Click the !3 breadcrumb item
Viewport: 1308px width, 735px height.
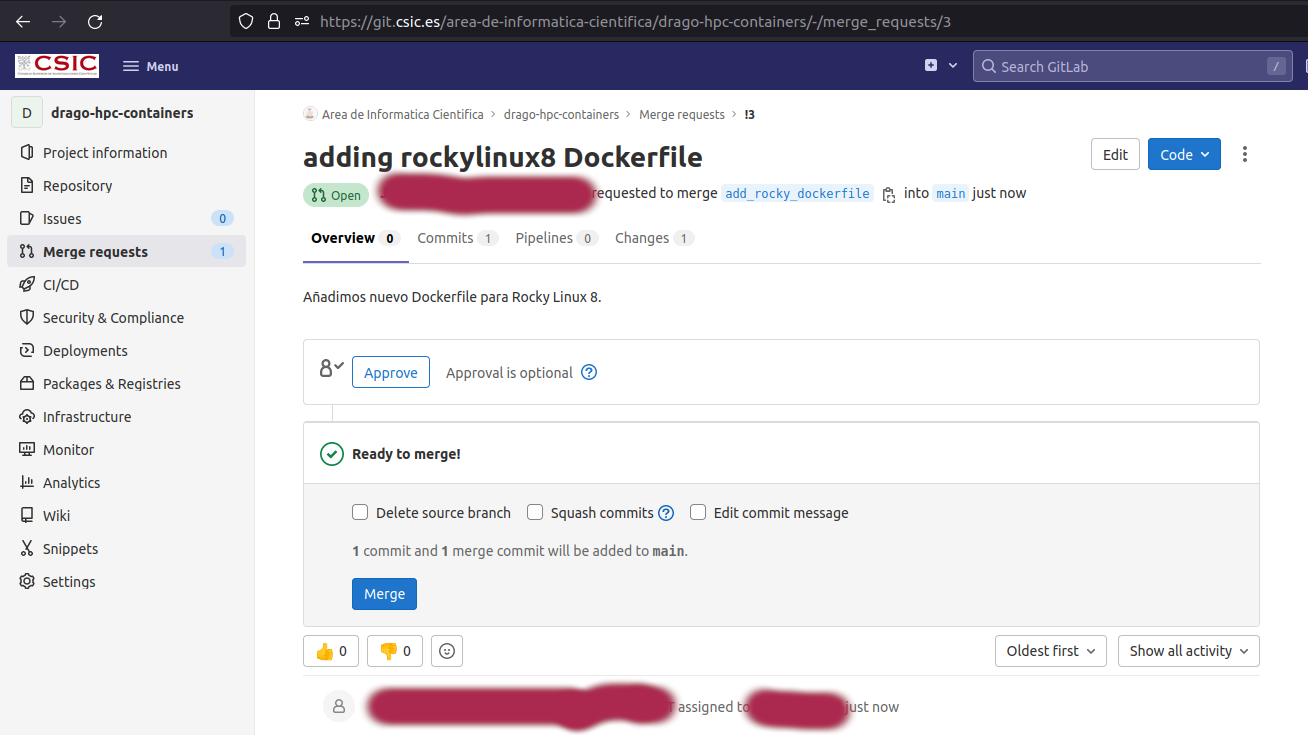click(750, 115)
